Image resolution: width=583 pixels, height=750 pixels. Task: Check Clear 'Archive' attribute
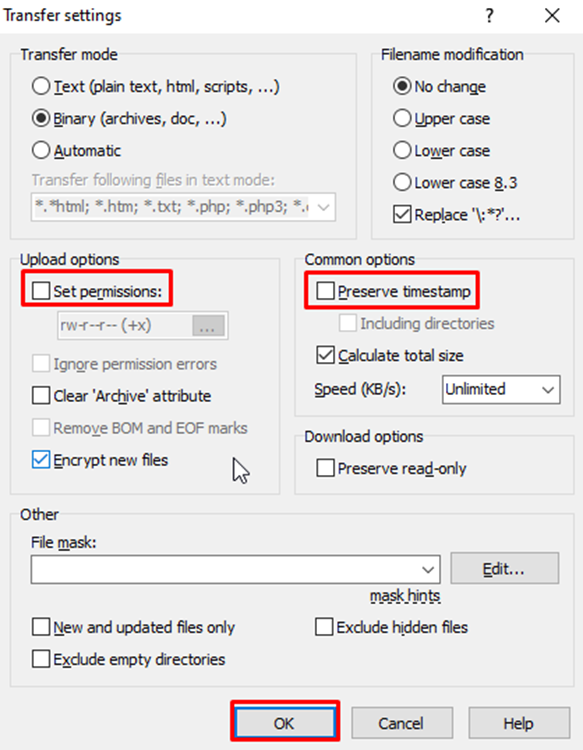(41, 396)
